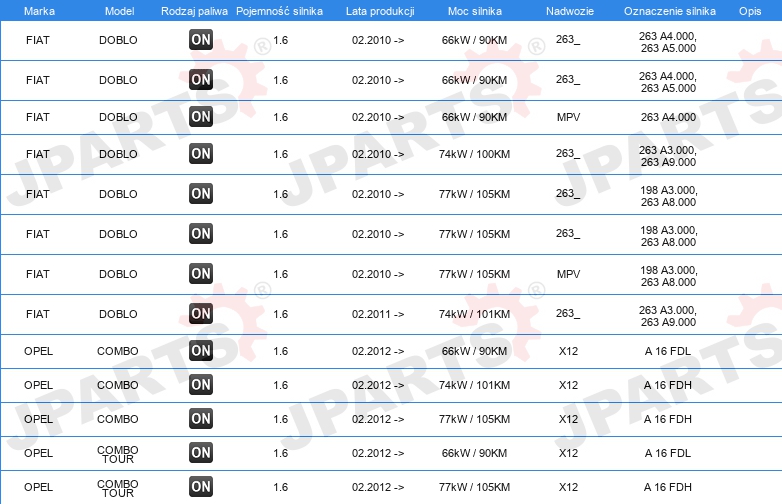Screen dimensions: 782x504
Task: Click the Model column header
Action: tap(119, 11)
